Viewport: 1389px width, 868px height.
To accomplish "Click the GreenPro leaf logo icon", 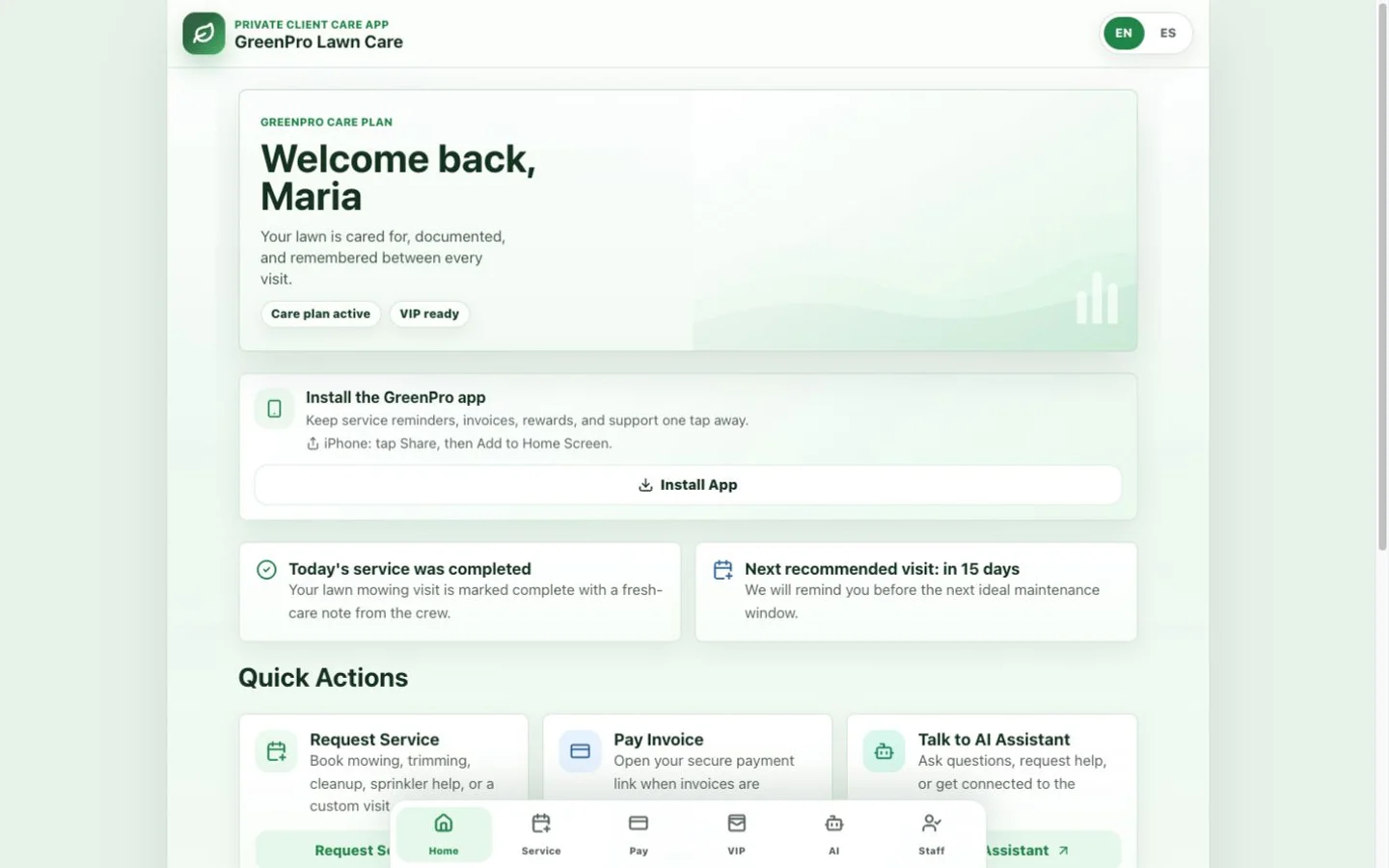I will pos(204,34).
